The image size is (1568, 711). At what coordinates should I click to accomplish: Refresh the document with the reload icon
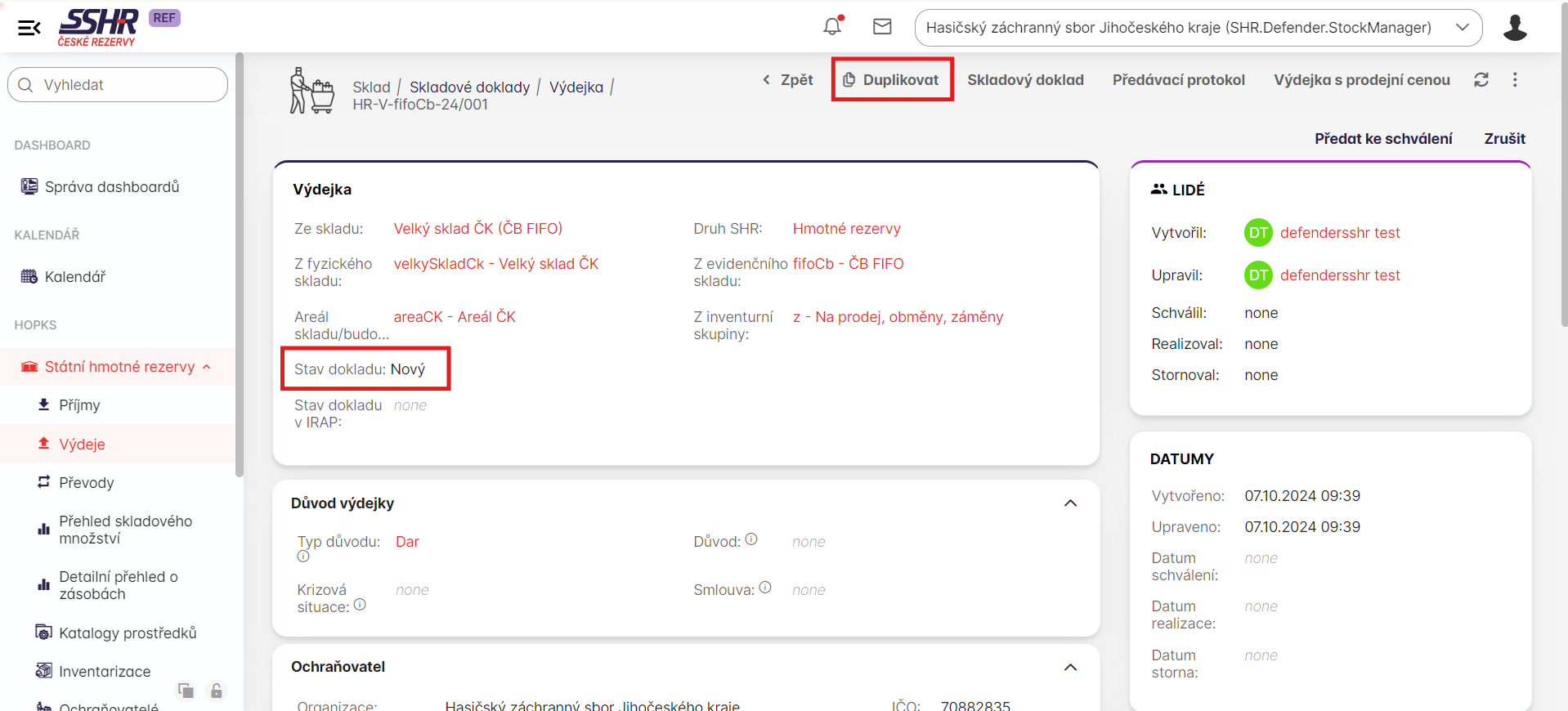tap(1481, 80)
